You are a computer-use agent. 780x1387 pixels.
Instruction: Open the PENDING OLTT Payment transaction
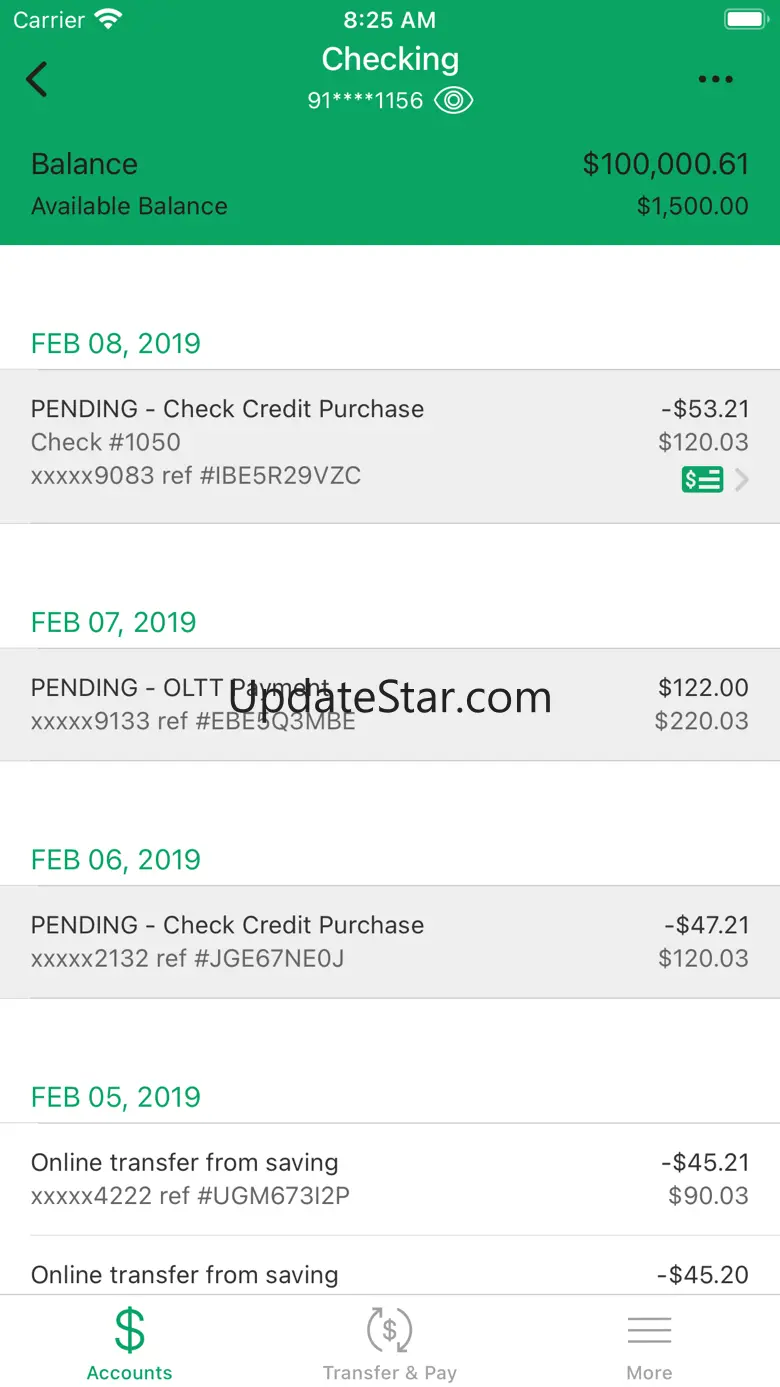[390, 704]
